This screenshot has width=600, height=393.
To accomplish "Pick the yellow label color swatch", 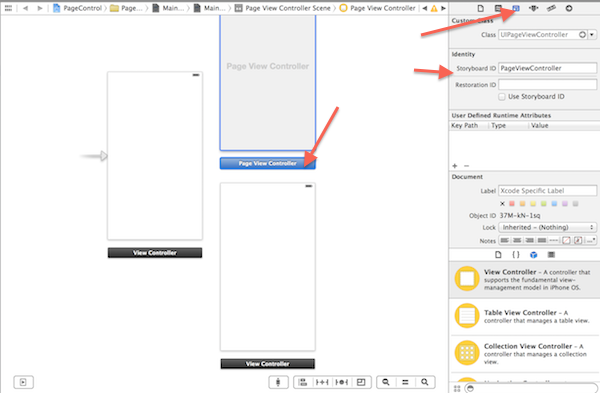I will pyautogui.click(x=533, y=204).
